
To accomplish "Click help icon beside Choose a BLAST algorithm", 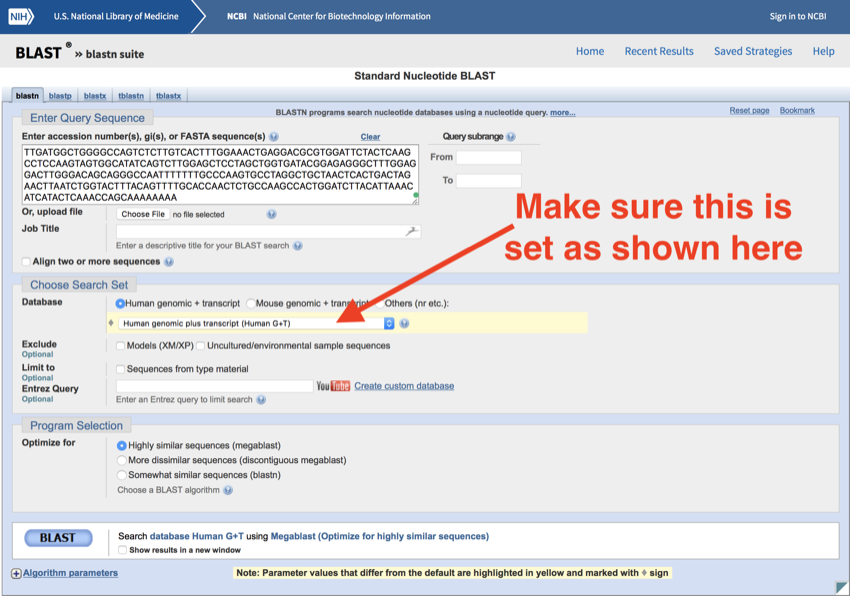I will tap(228, 491).
